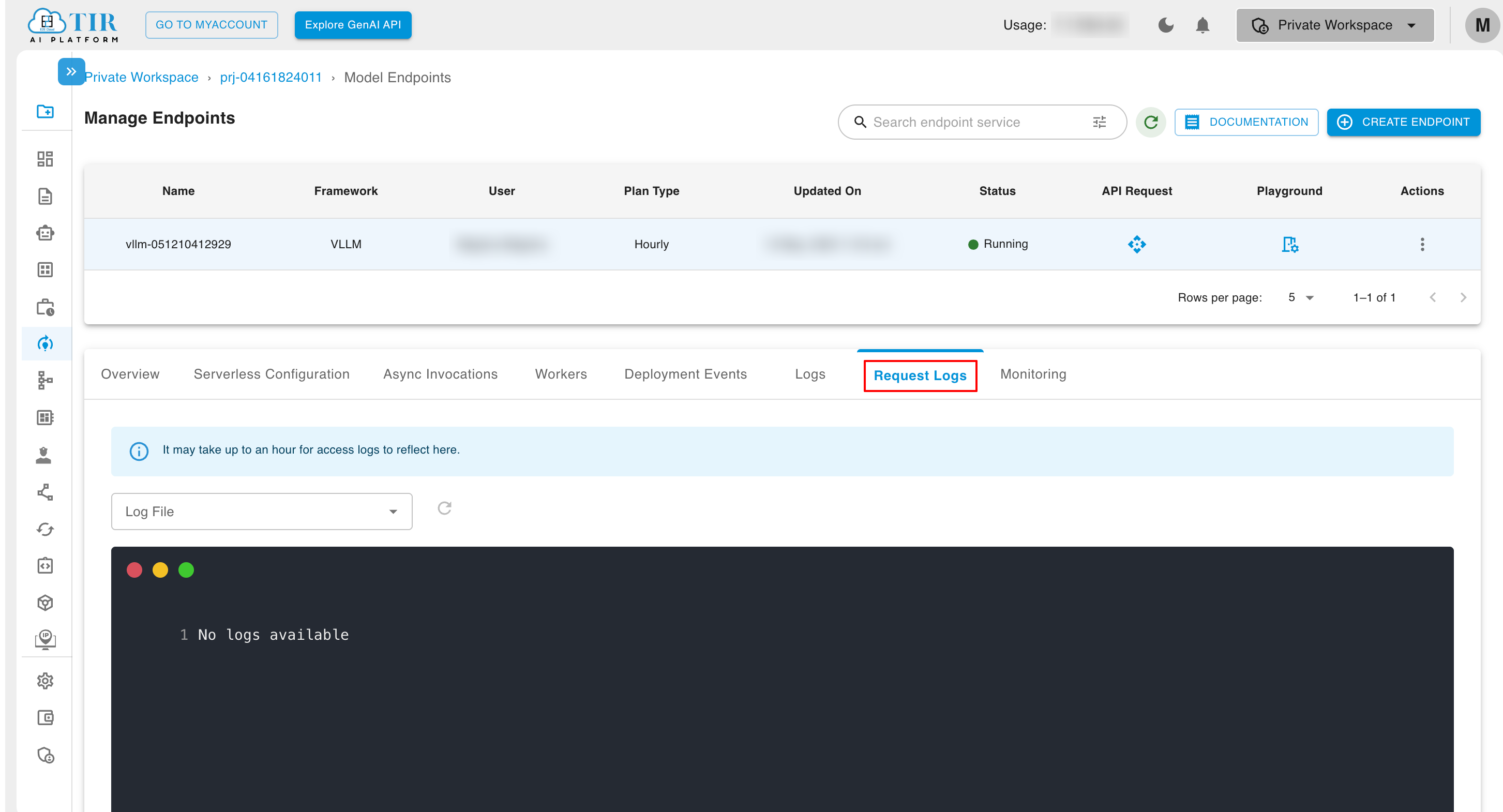
Task: Open the Monitoring tab
Action: [1033, 374]
